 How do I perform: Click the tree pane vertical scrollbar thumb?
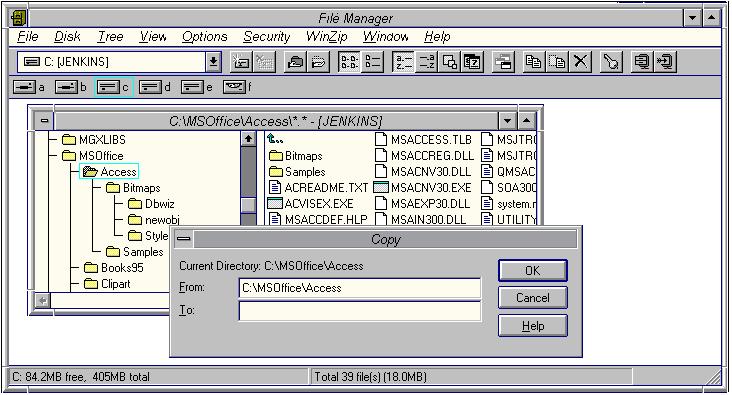[248, 205]
